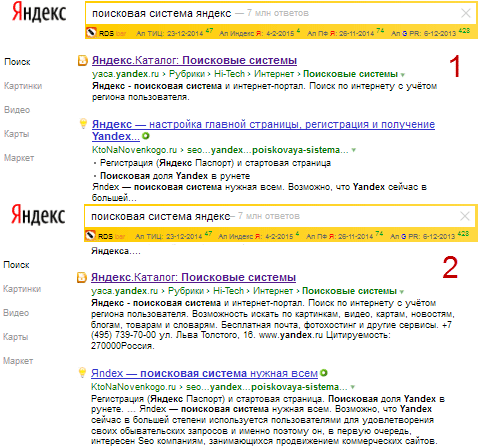Switch to Видео in lower sidebar
This screenshot has width=478, height=447.
16,313
